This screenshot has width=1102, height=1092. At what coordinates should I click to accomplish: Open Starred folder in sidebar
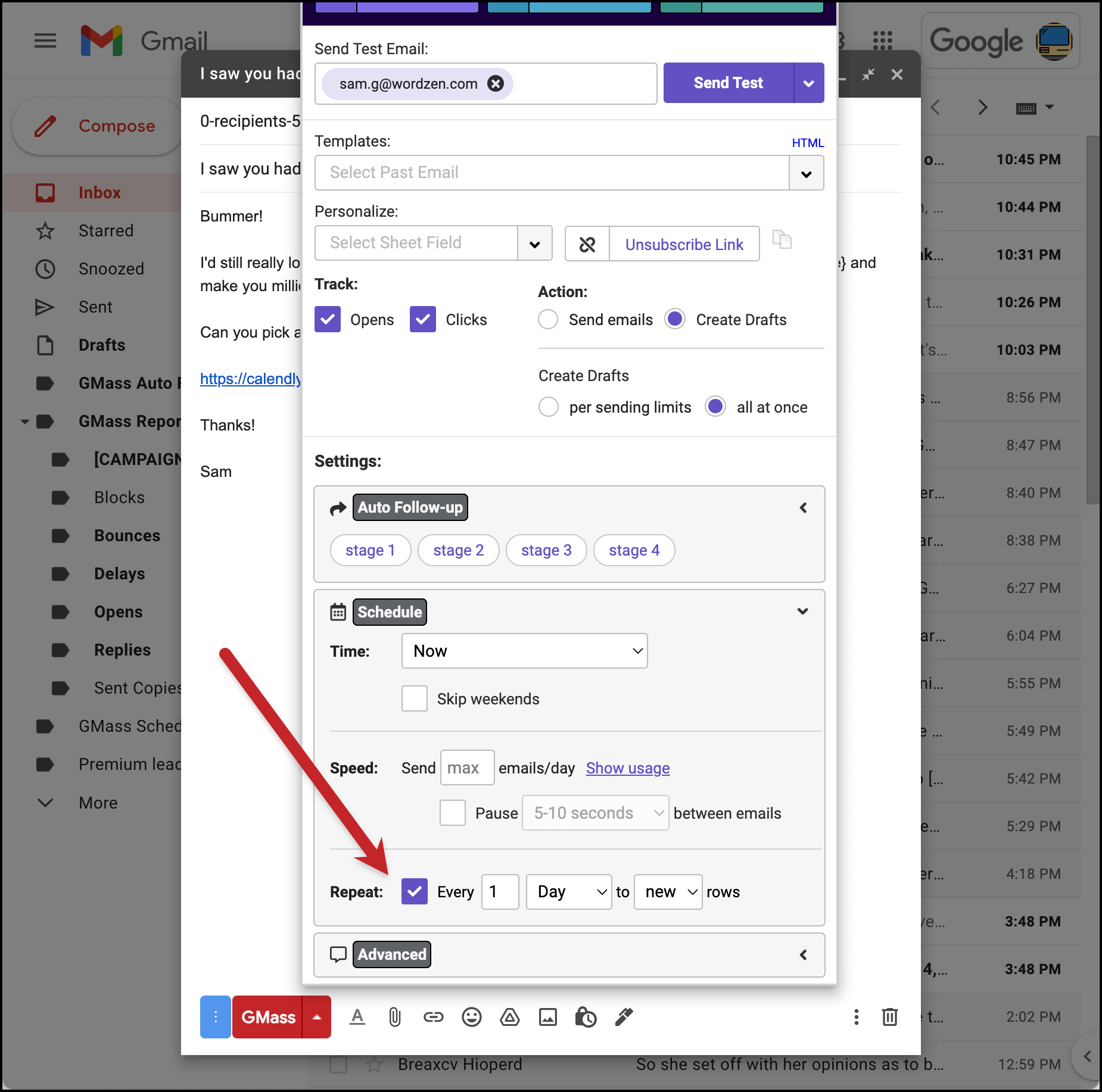click(x=106, y=230)
